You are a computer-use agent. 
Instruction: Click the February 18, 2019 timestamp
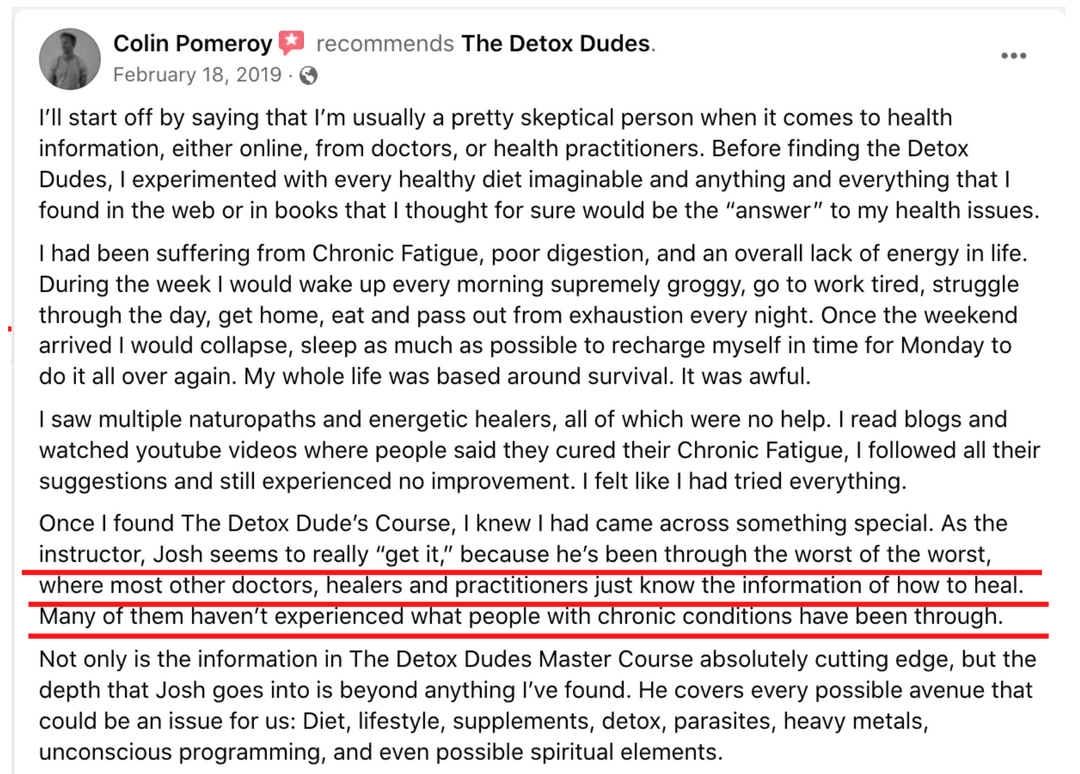198,74
